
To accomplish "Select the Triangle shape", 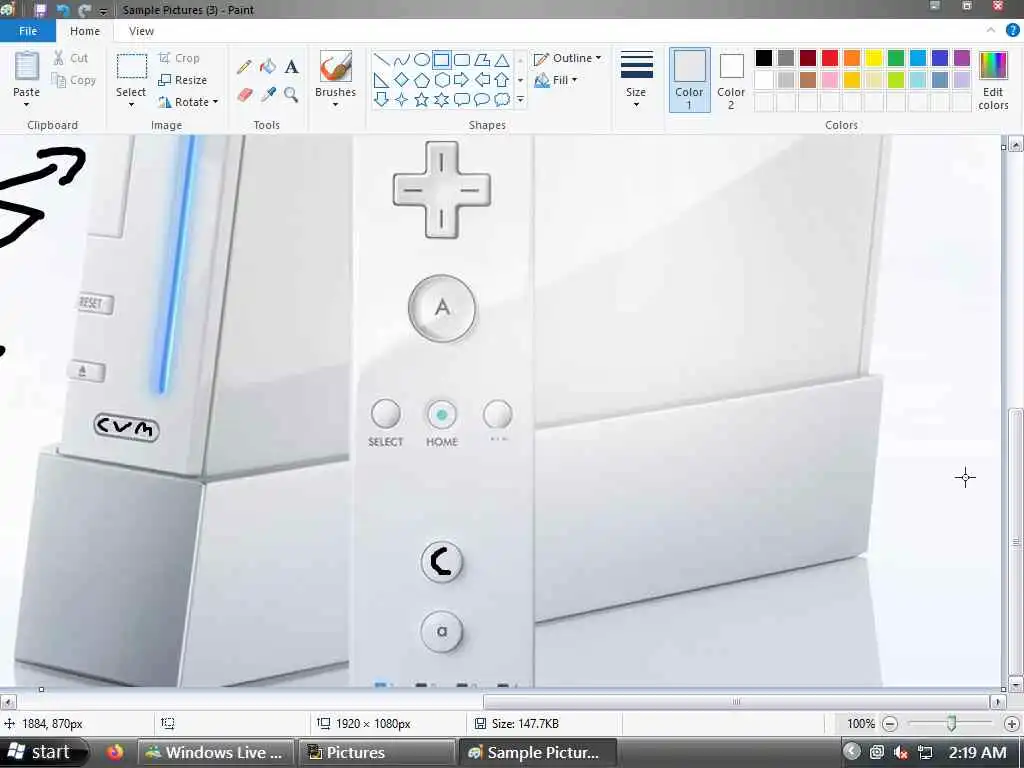I will tap(502, 61).
